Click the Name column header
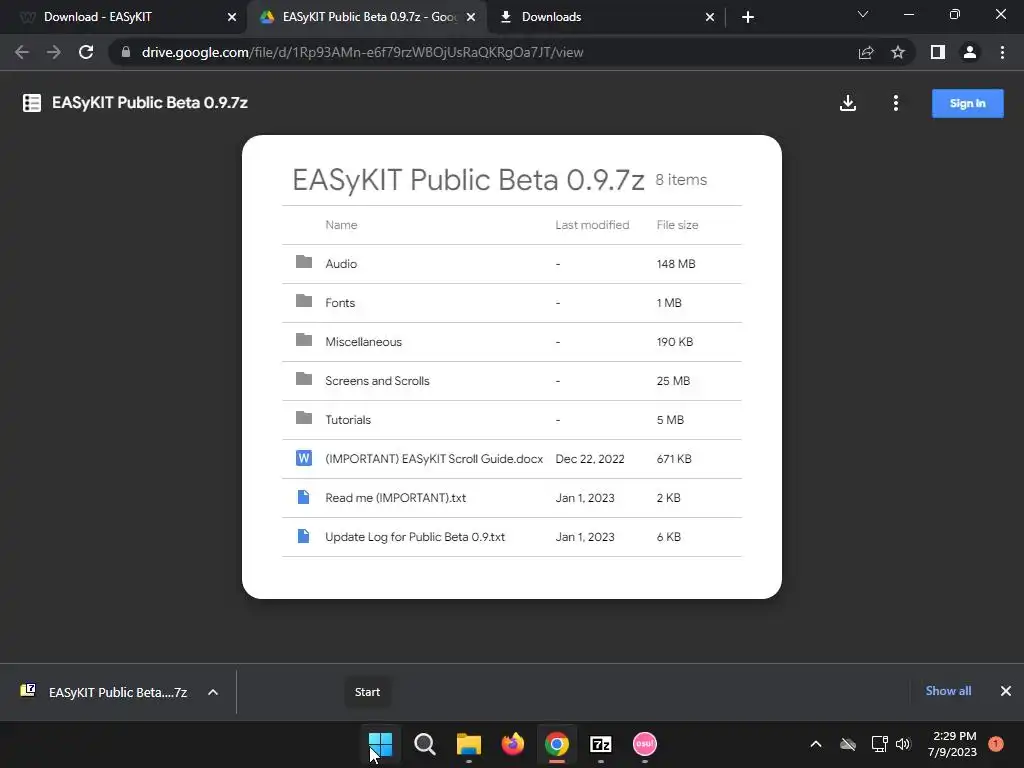The image size is (1024, 768). coord(342,225)
